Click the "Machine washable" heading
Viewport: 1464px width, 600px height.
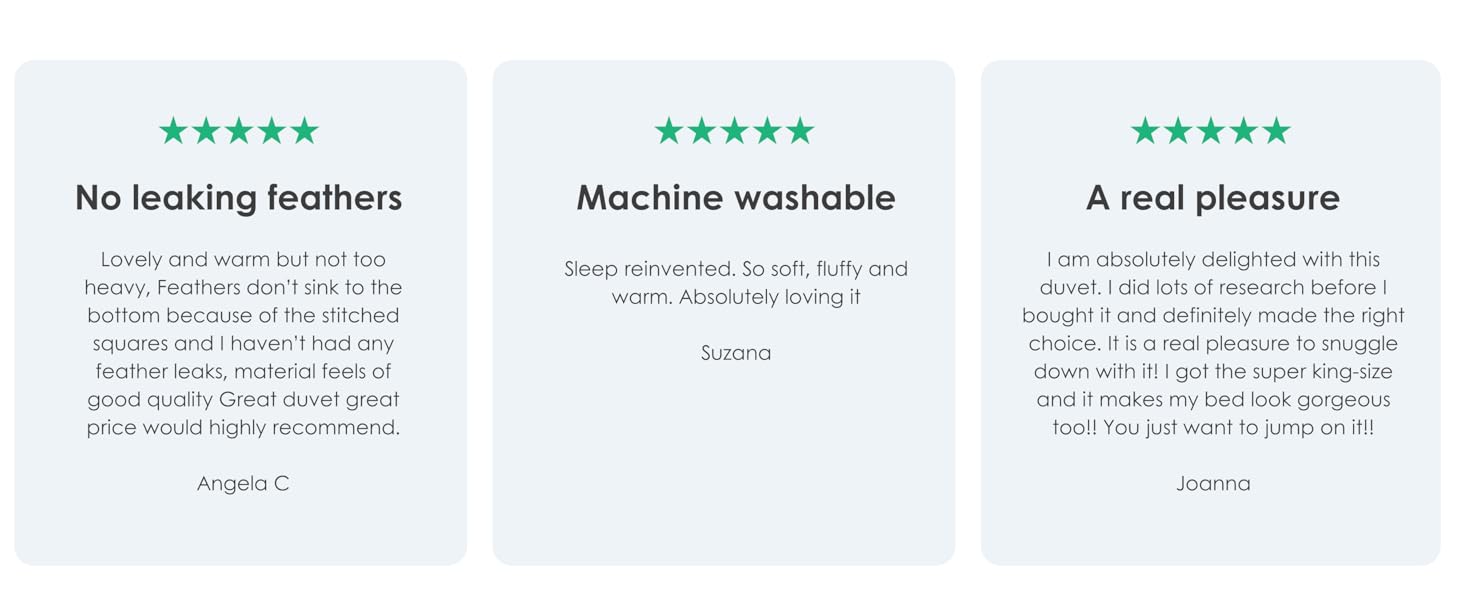point(736,198)
